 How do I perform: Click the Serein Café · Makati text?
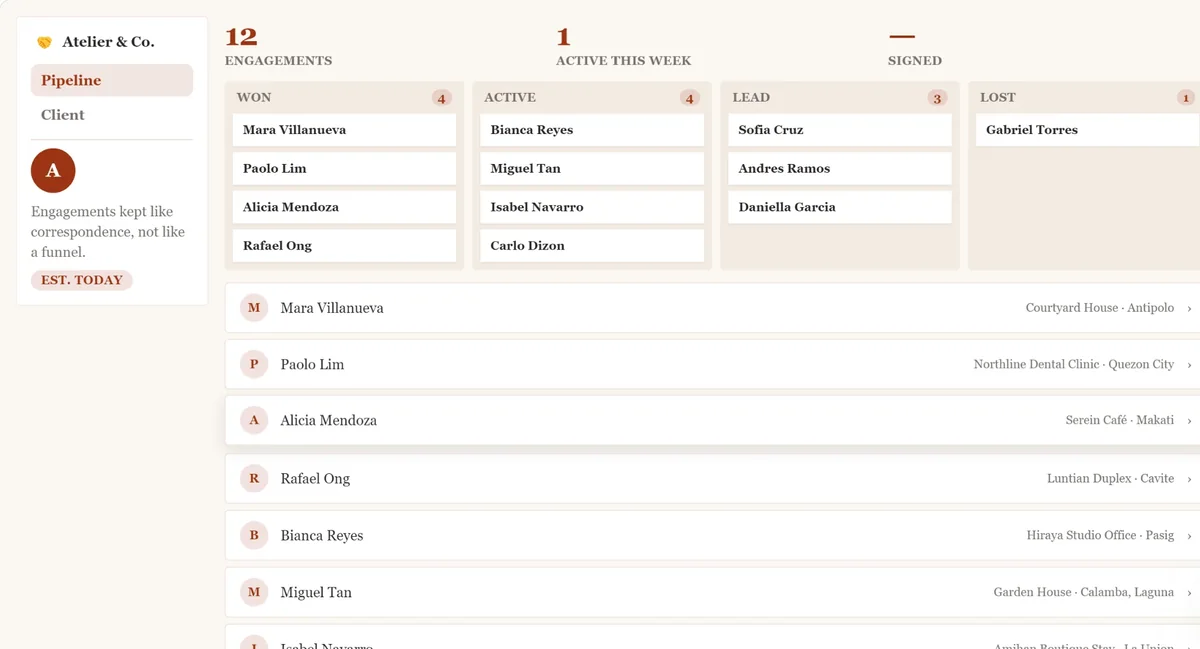coord(1120,420)
